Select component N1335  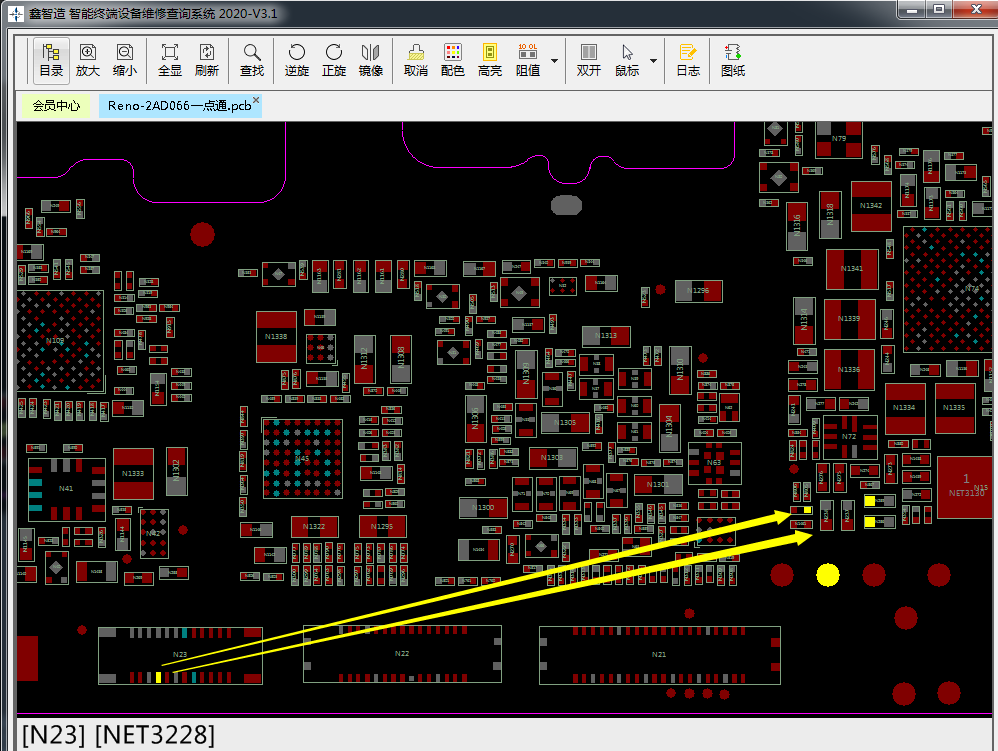click(954, 408)
